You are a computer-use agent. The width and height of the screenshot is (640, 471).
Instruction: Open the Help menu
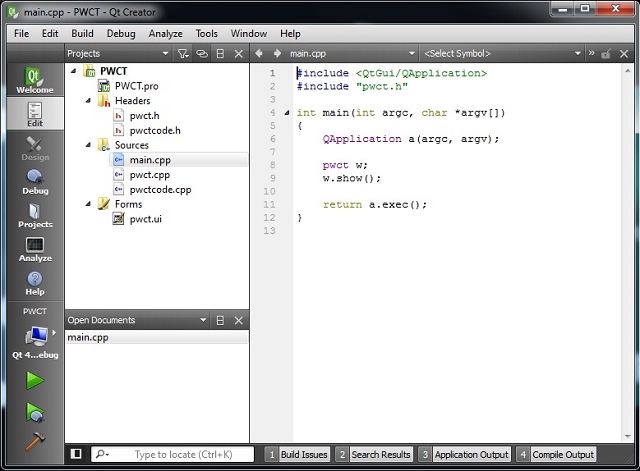click(x=290, y=33)
